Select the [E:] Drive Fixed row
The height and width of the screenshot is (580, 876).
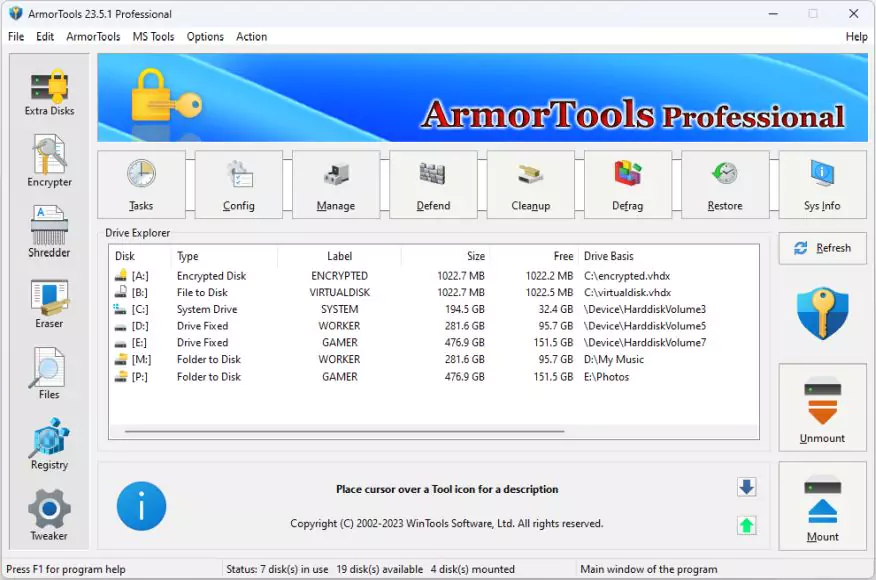pyautogui.click(x=434, y=343)
